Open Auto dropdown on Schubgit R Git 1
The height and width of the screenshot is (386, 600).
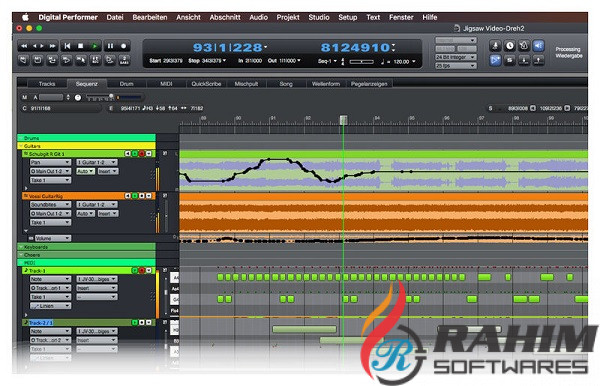(86, 171)
